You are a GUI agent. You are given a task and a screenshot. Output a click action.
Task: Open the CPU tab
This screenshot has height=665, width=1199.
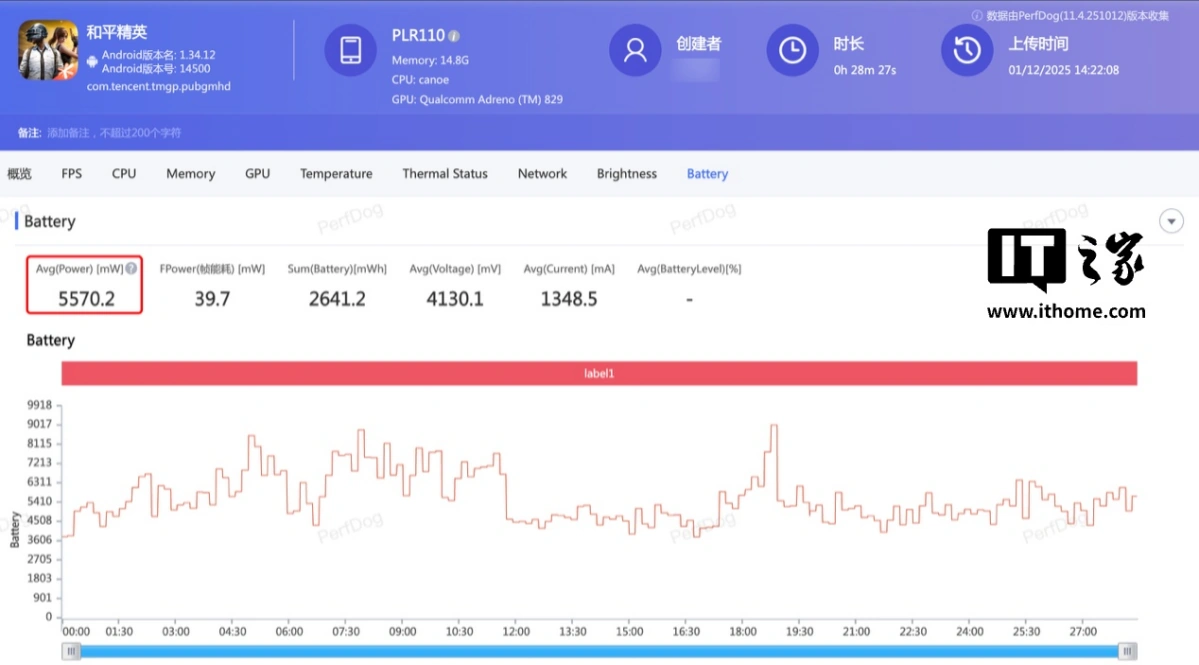coord(124,174)
